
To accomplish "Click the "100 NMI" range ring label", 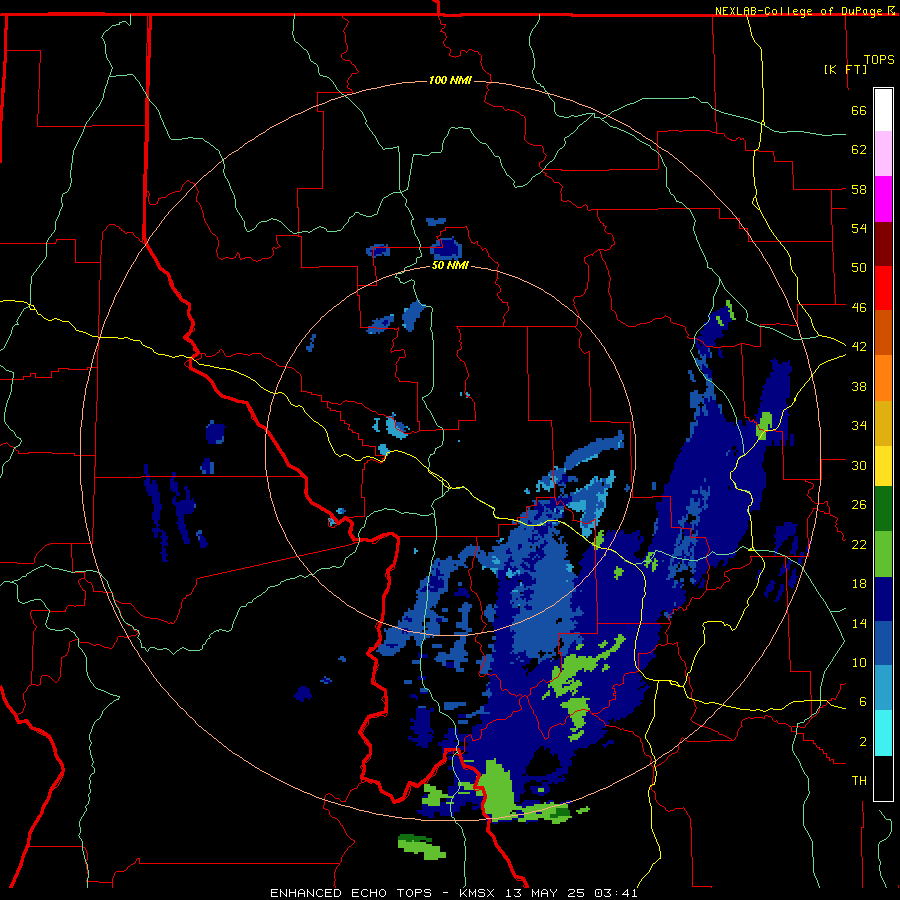I will 451,80.
